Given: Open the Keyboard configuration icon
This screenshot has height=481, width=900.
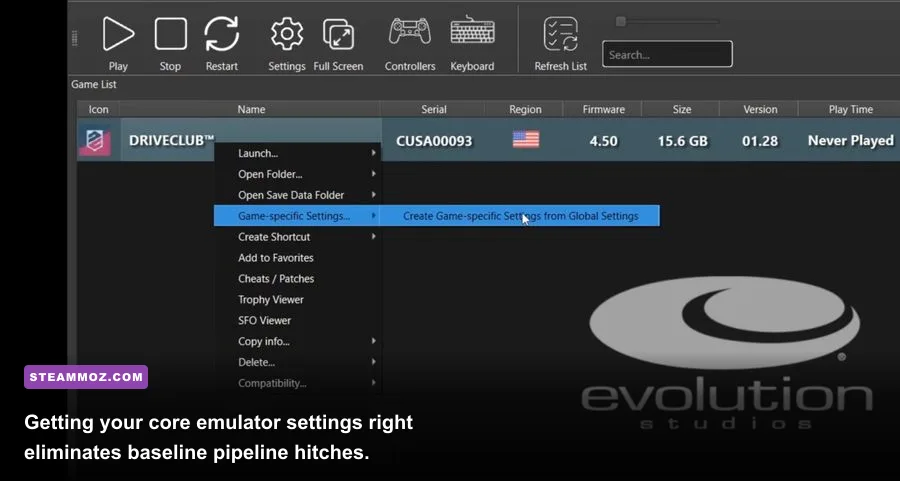Looking at the screenshot, I should pos(472,30).
